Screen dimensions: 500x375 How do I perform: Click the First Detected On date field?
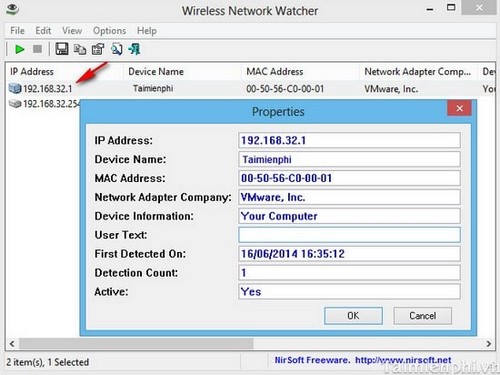(x=349, y=254)
